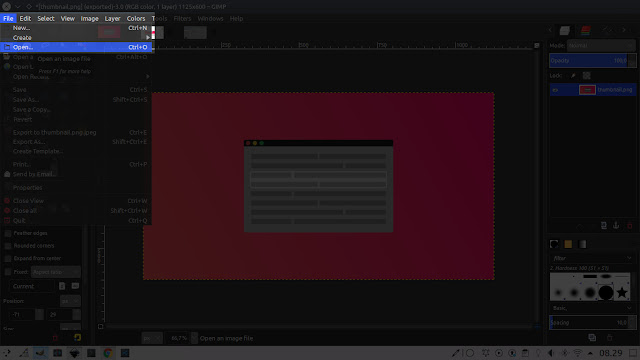Open the Edit menu
The width and height of the screenshot is (640, 360).
(25, 18)
